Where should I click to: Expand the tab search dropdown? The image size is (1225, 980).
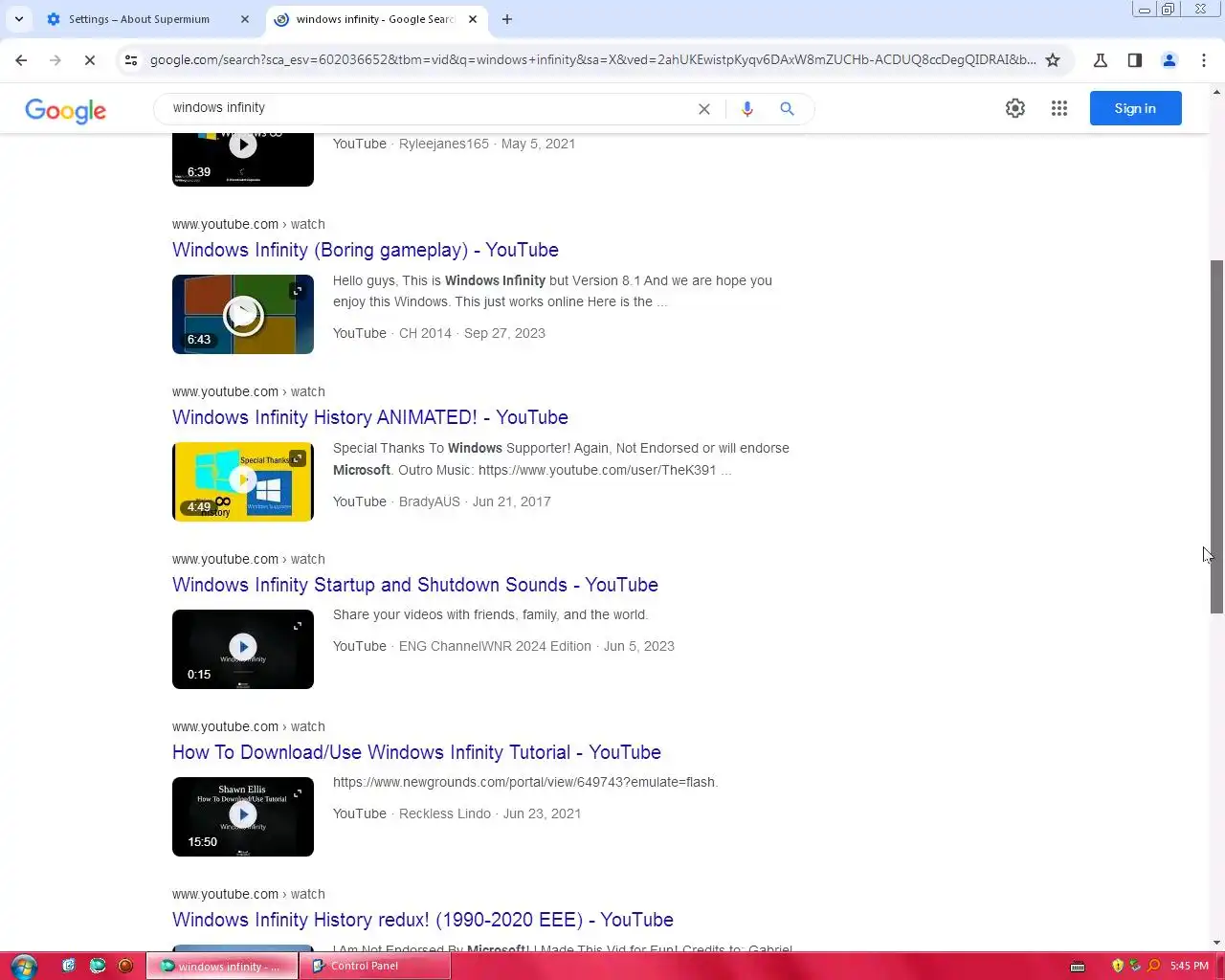pyautogui.click(x=19, y=19)
